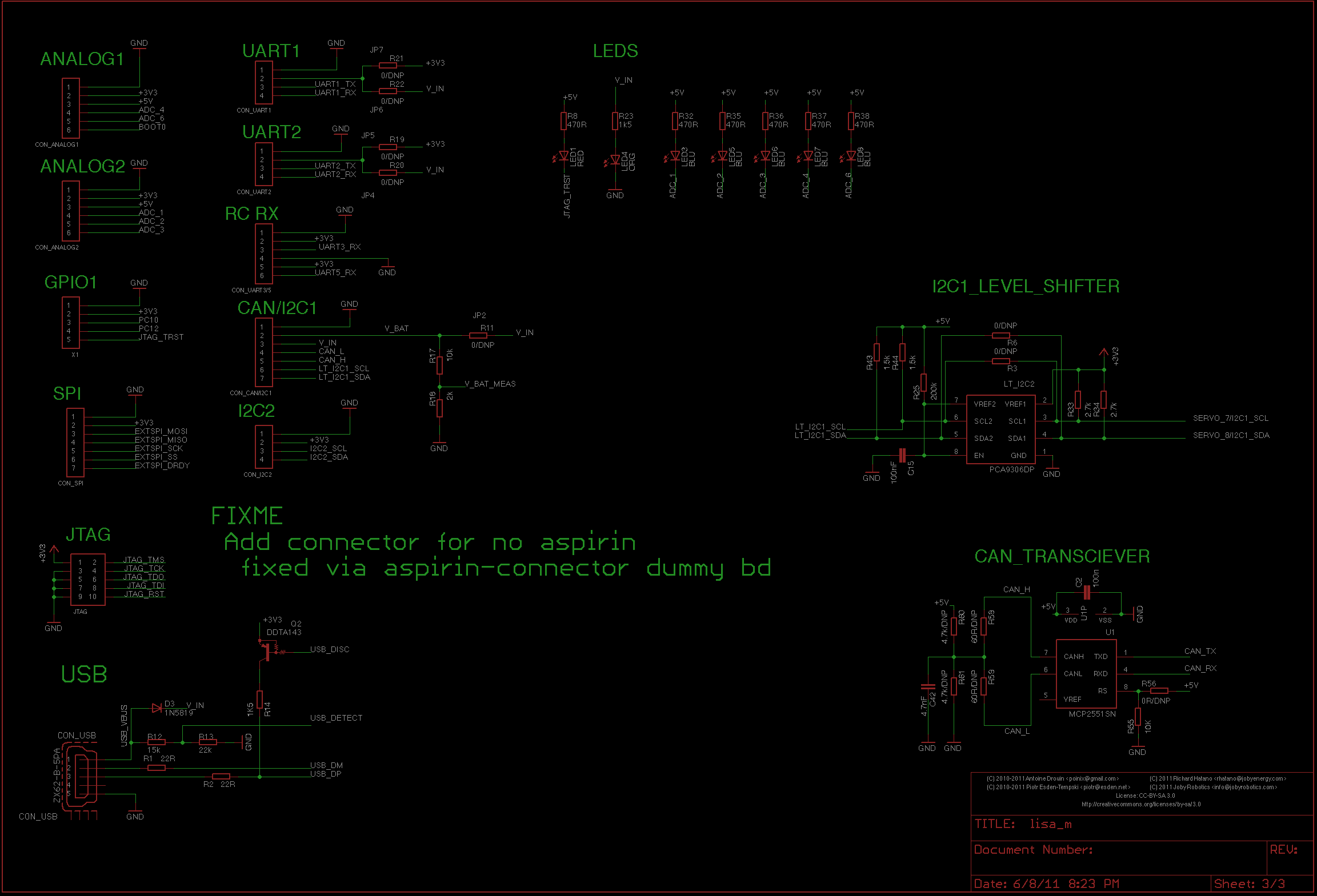The image size is (1317, 896).
Task: Select the JTAG 10-pin header symbol
Action: point(87,580)
